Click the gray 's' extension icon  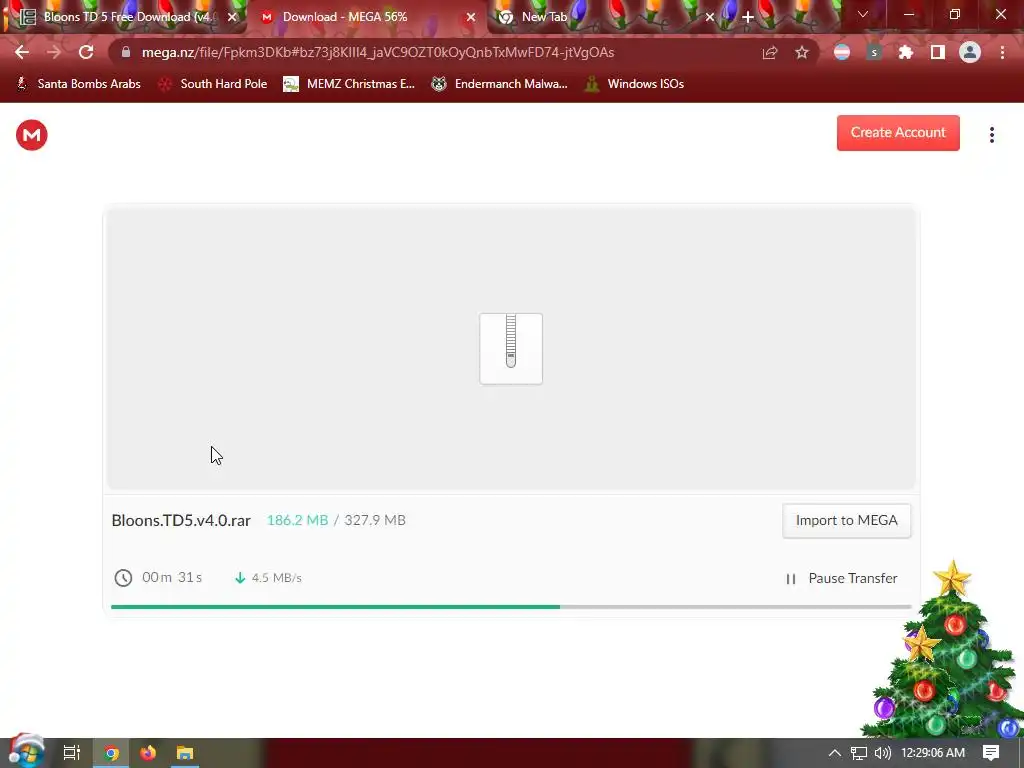click(x=874, y=52)
